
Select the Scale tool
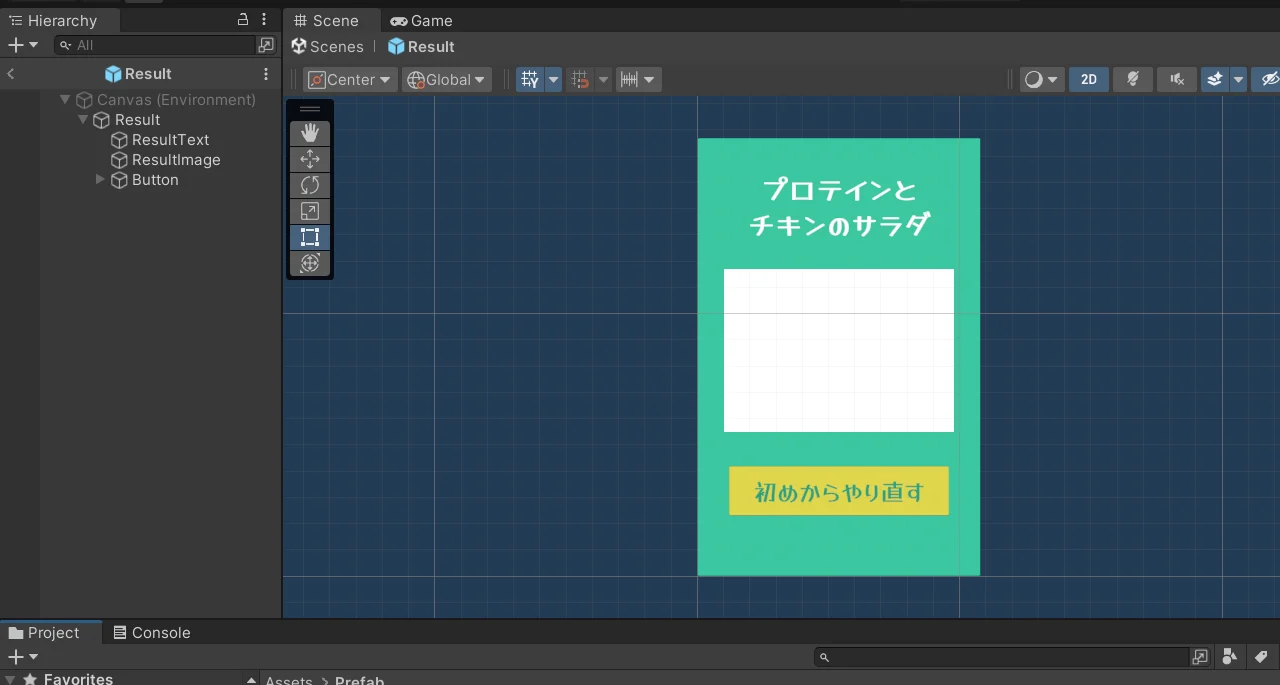pyautogui.click(x=310, y=211)
